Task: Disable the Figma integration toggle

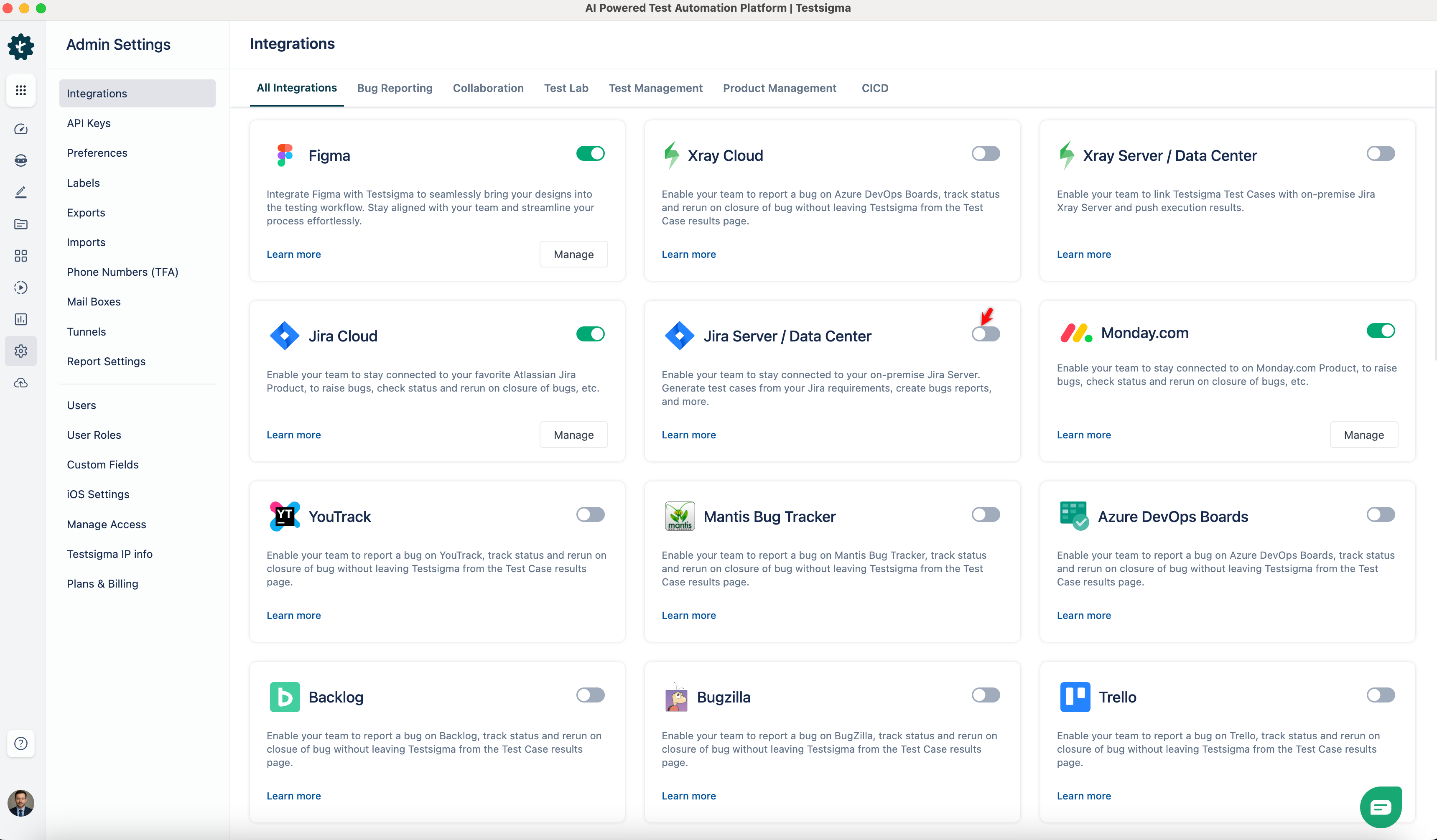Action: pyautogui.click(x=590, y=153)
